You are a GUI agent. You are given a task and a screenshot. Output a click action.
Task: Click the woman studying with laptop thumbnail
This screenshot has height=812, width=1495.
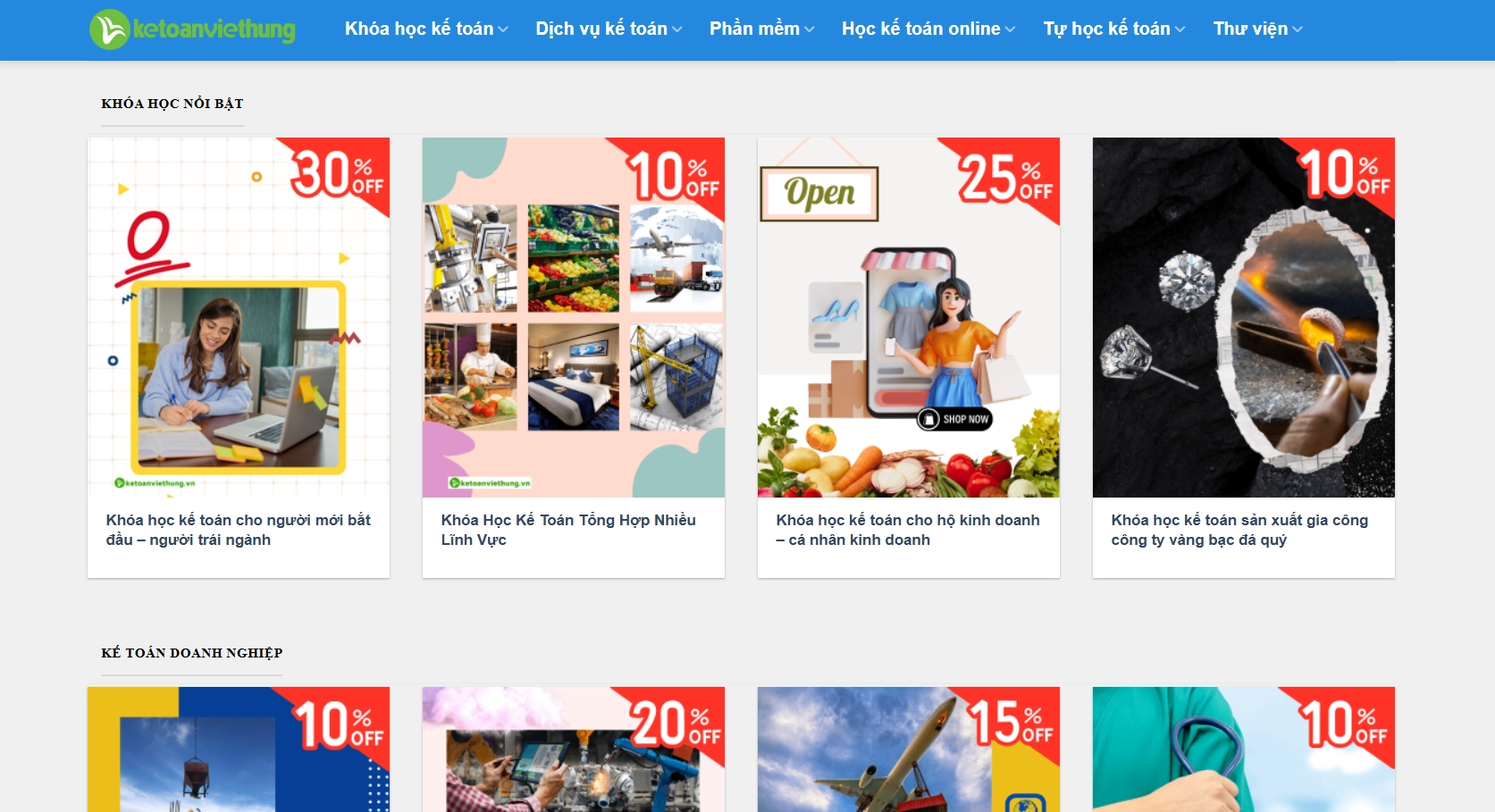point(239,317)
